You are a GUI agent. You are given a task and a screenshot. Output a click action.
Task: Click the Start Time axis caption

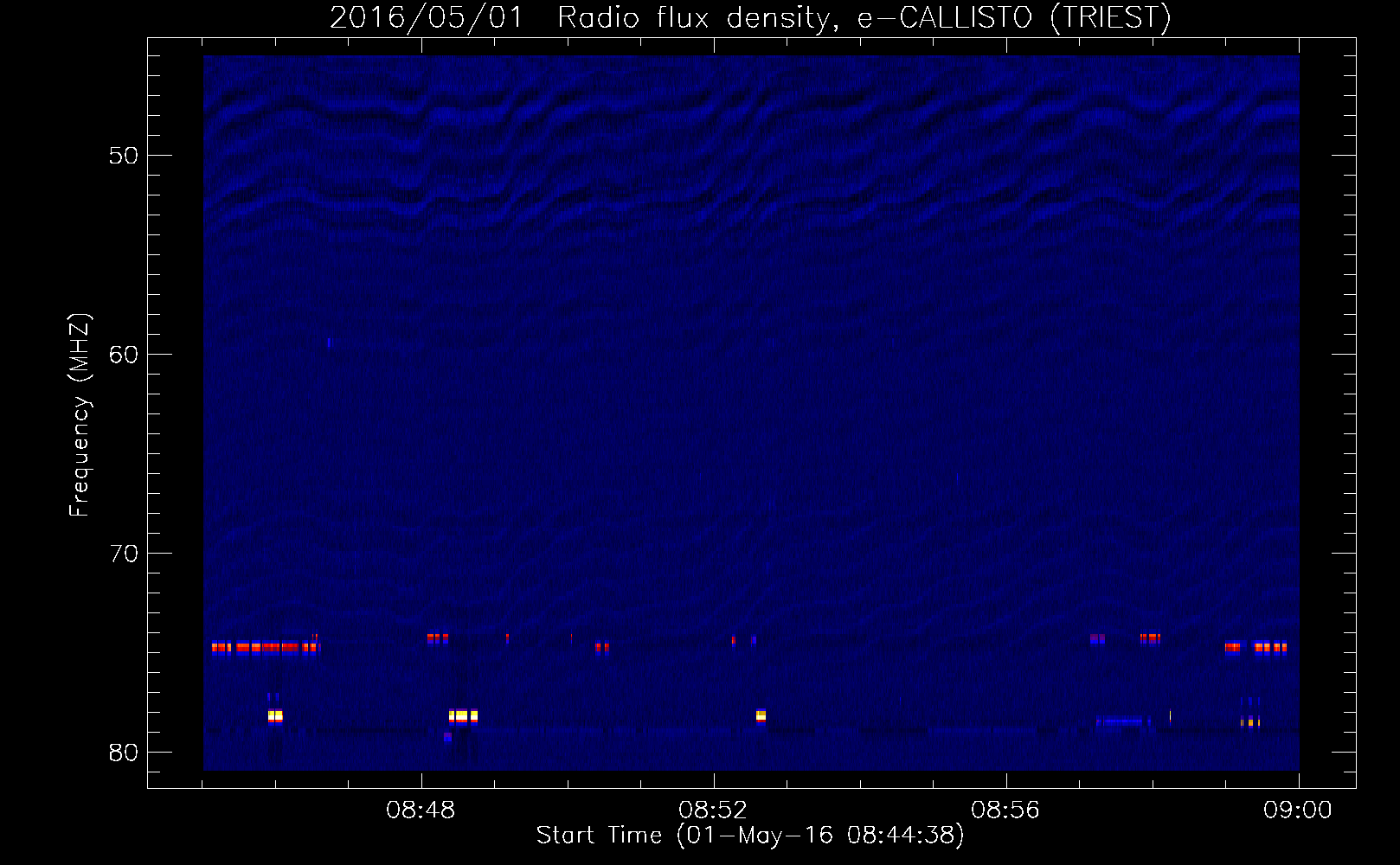point(750,836)
